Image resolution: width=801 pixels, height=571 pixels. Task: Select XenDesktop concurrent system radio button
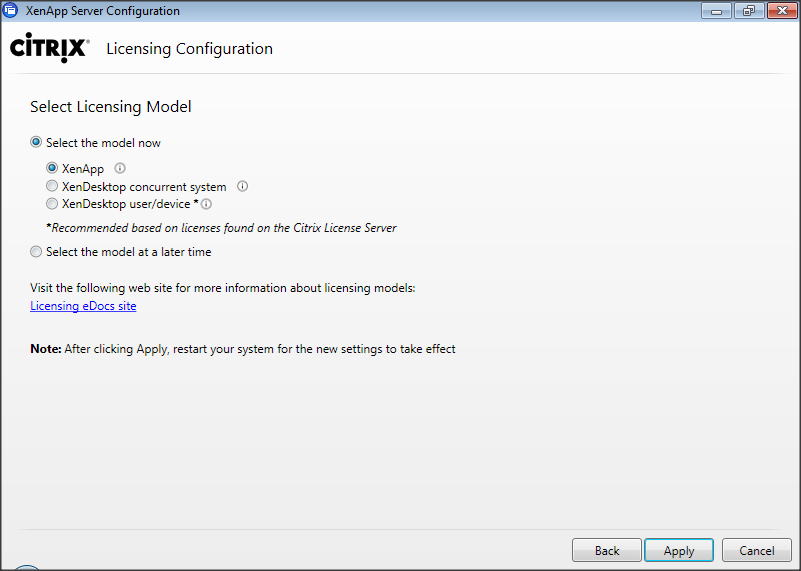click(x=53, y=186)
